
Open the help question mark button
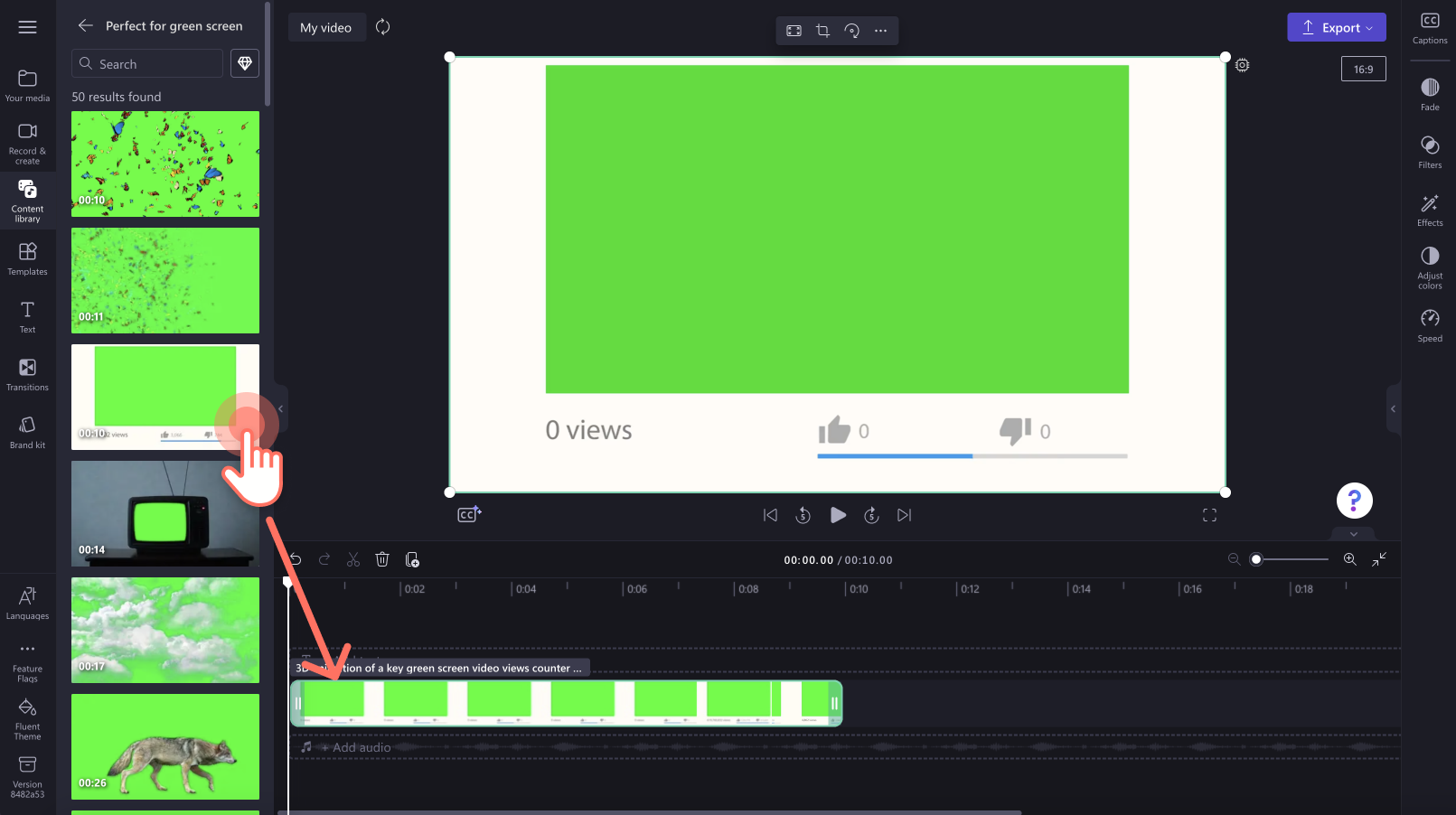(1354, 501)
